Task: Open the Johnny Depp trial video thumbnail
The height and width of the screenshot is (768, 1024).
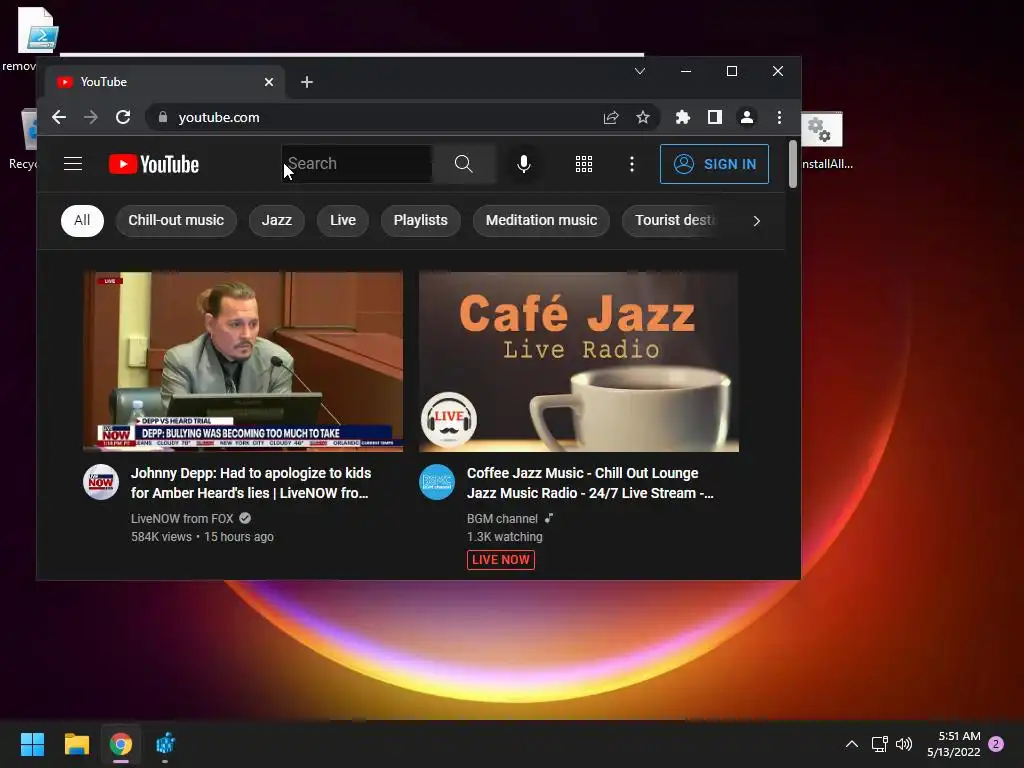Action: pos(243,361)
